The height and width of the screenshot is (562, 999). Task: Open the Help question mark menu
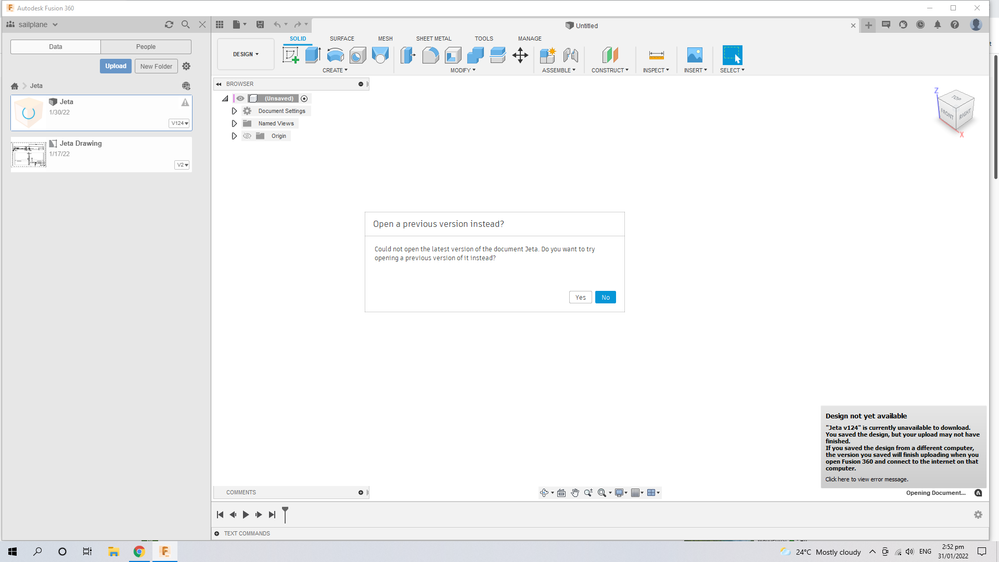coord(954,25)
